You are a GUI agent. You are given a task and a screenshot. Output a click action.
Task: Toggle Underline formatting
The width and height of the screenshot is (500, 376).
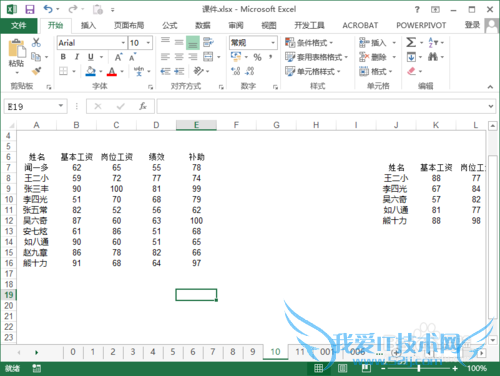click(x=91, y=57)
